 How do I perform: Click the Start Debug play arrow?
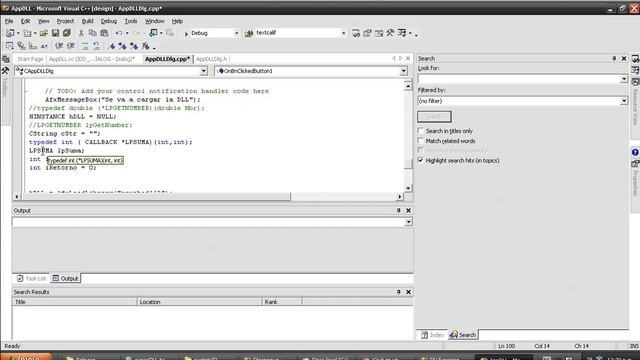(186, 33)
